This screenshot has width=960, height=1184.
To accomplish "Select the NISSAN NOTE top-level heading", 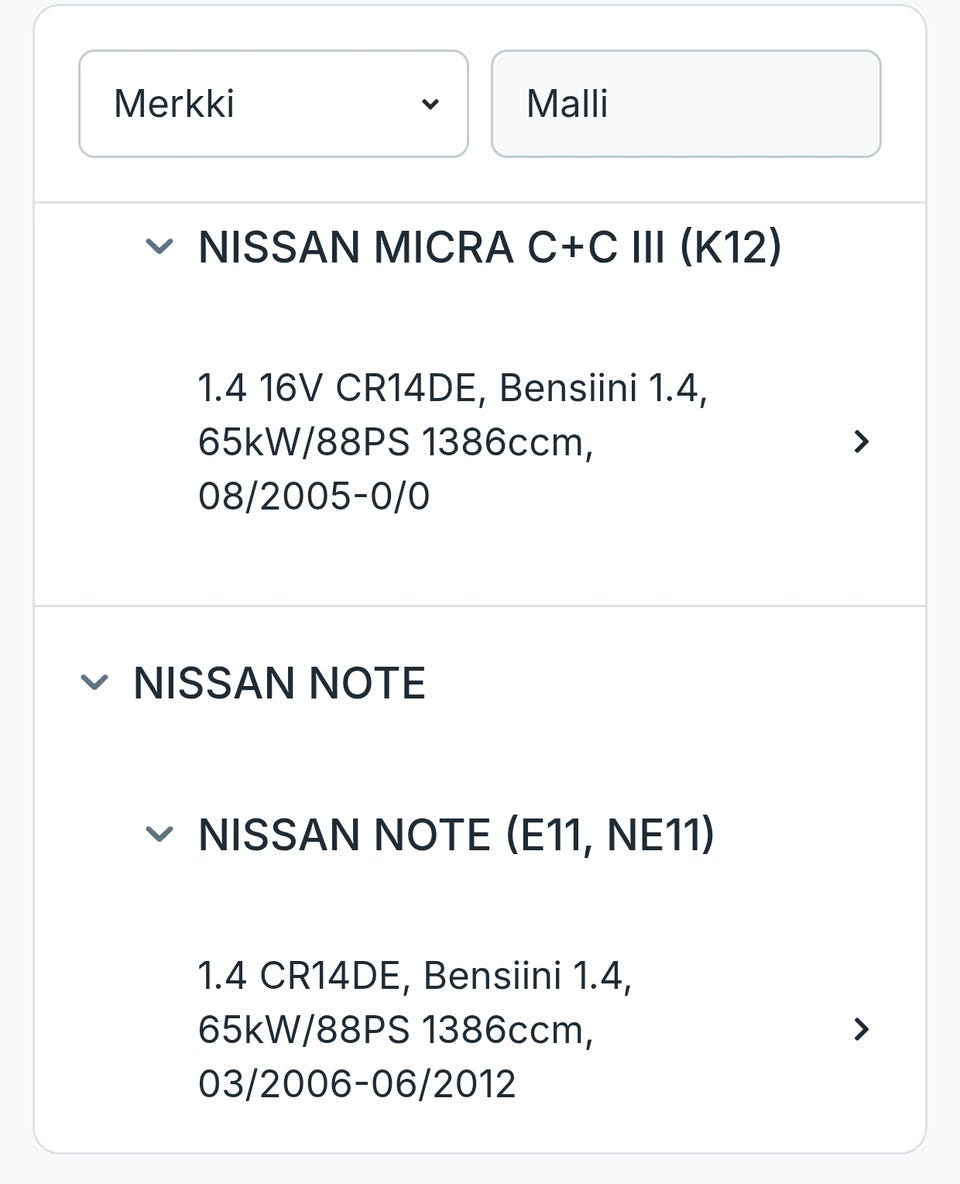I will click(279, 684).
